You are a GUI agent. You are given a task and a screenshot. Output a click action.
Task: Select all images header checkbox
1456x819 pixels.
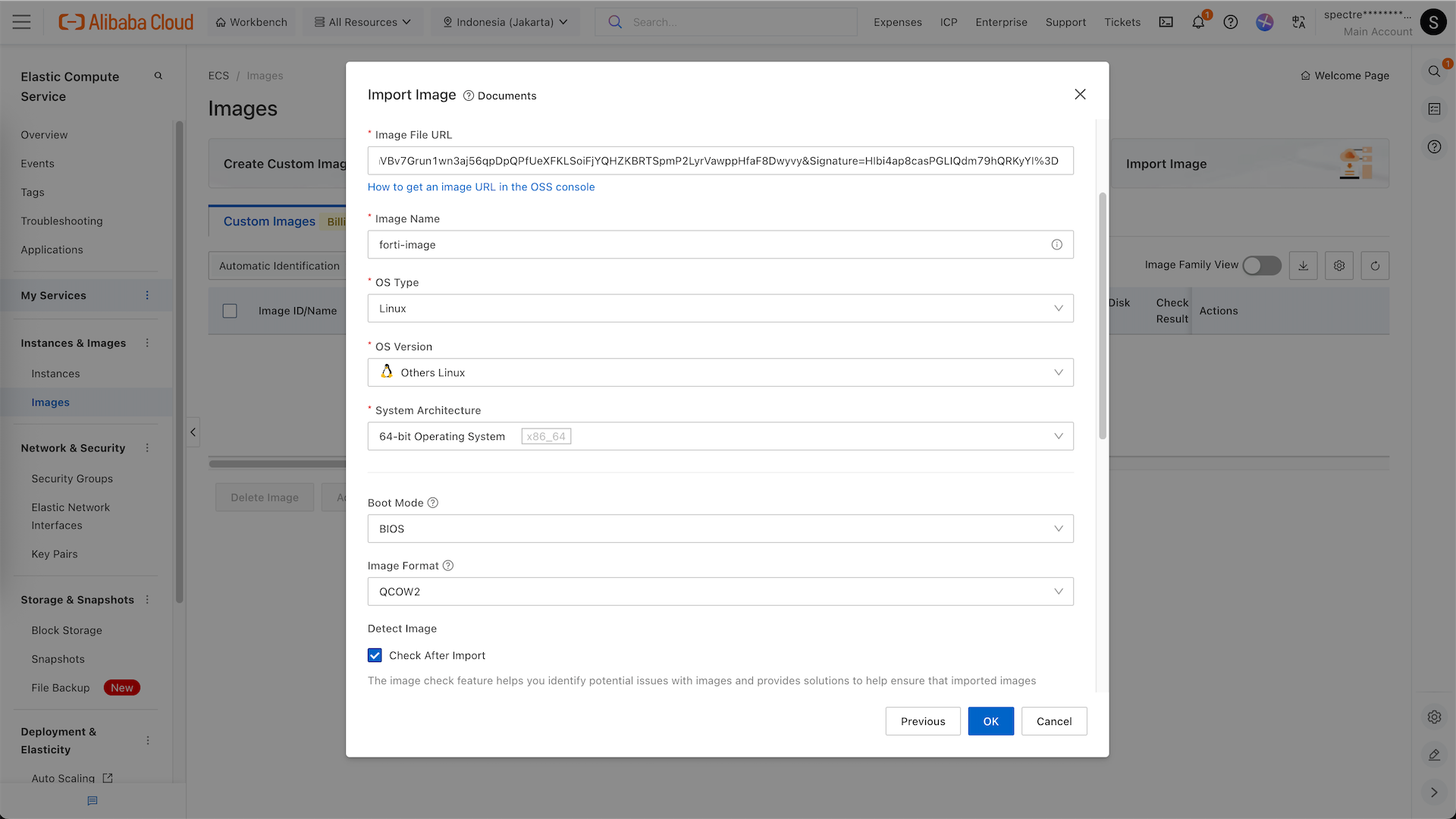[x=230, y=311]
